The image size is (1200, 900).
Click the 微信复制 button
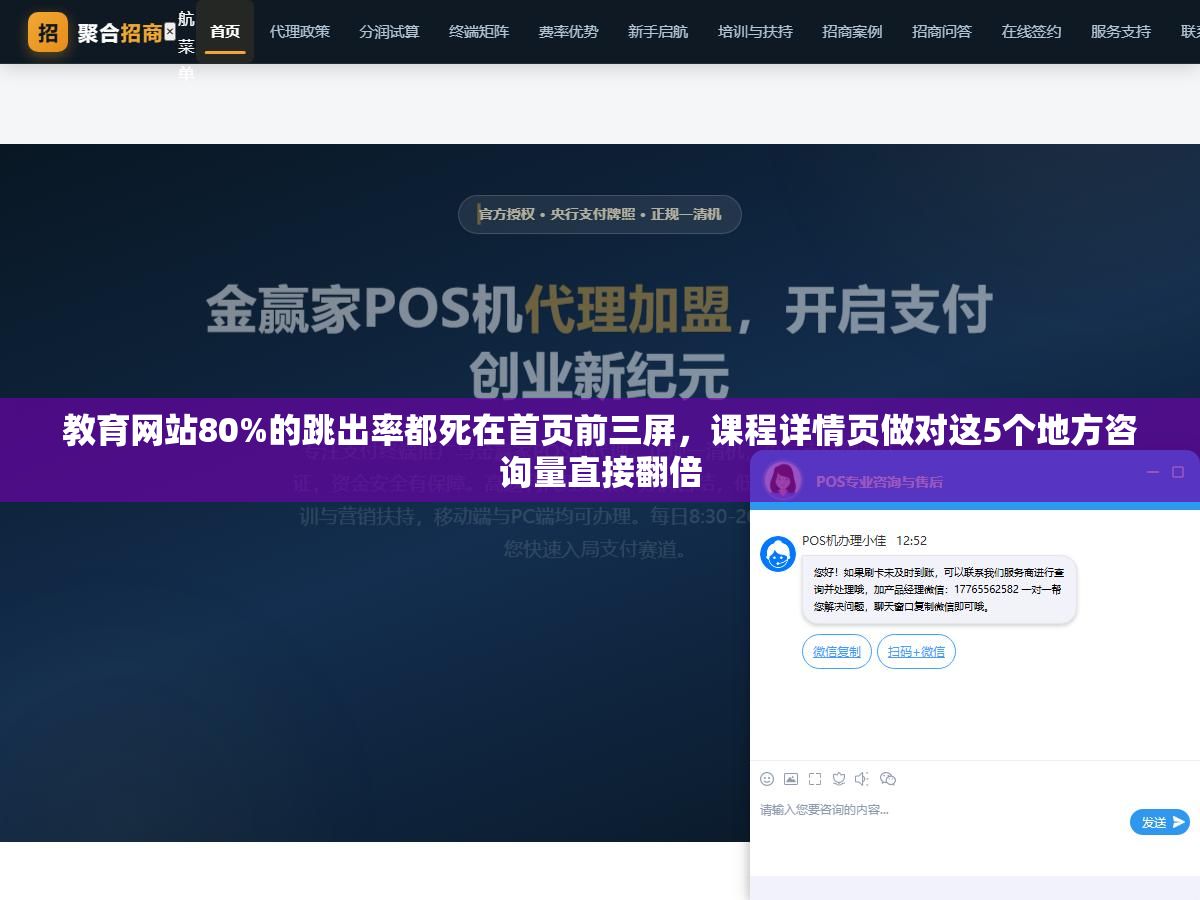836,652
